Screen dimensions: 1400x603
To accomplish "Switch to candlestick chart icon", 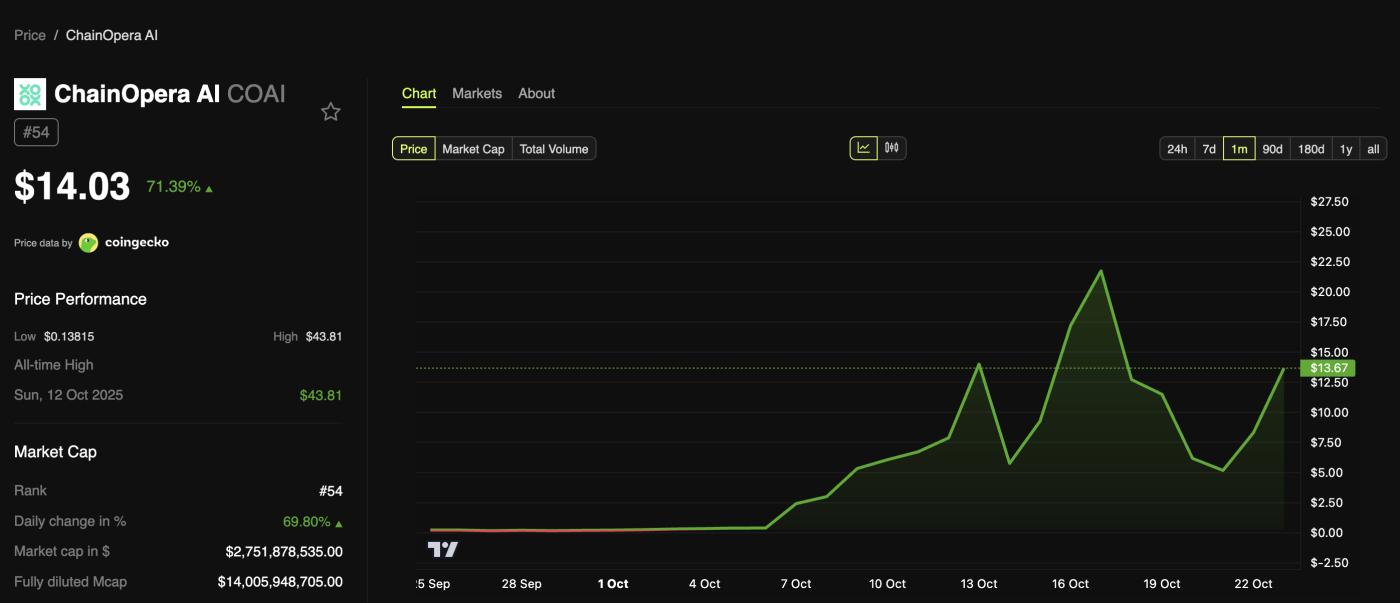I will click(x=892, y=149).
